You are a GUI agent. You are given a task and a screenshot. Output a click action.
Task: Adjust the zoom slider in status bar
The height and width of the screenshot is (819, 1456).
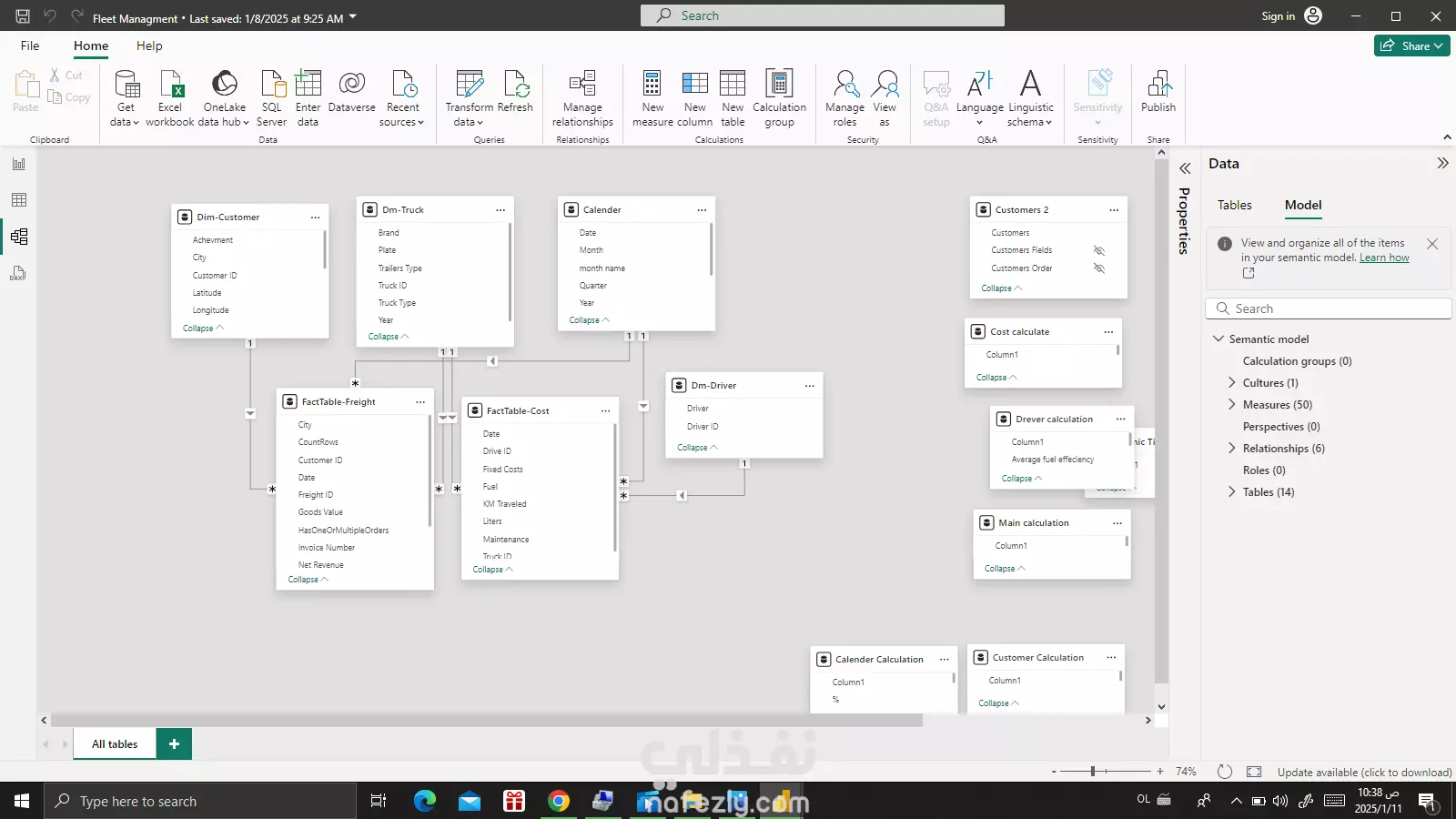point(1093,772)
